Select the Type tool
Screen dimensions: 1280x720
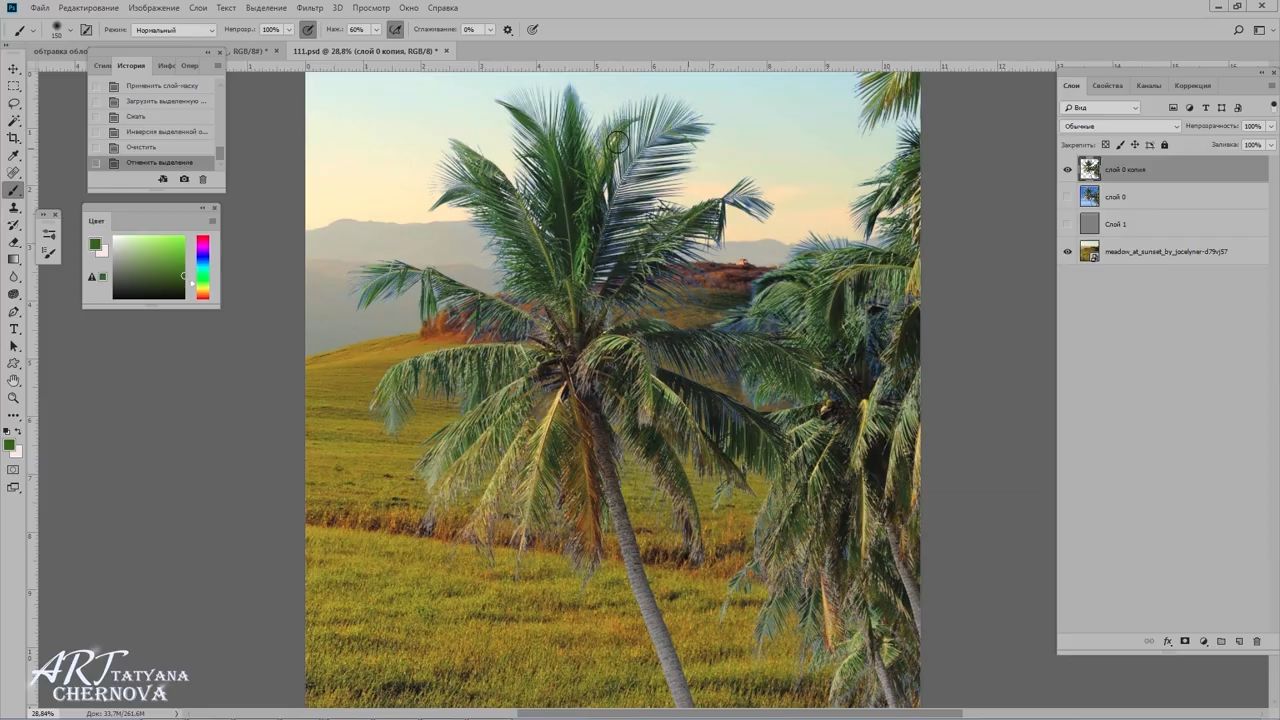14,328
